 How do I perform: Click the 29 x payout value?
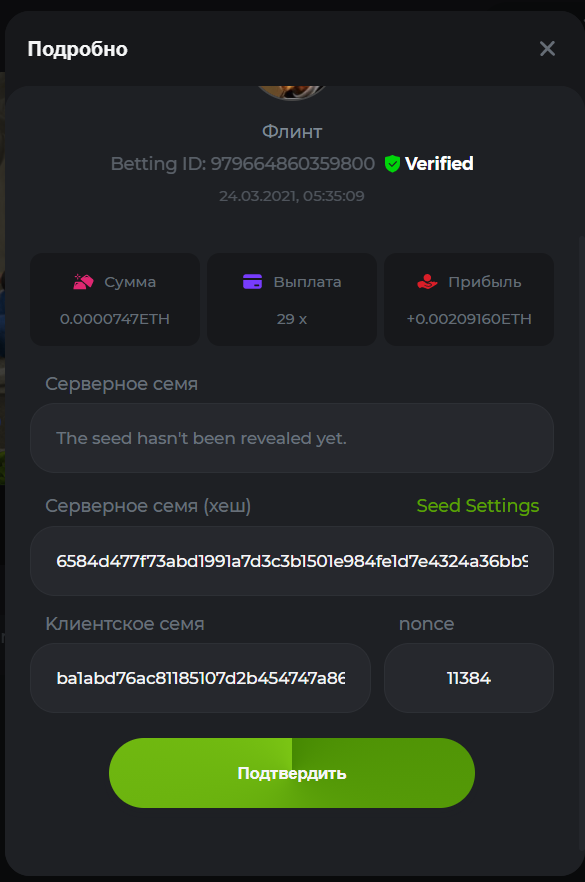pyautogui.click(x=291, y=319)
